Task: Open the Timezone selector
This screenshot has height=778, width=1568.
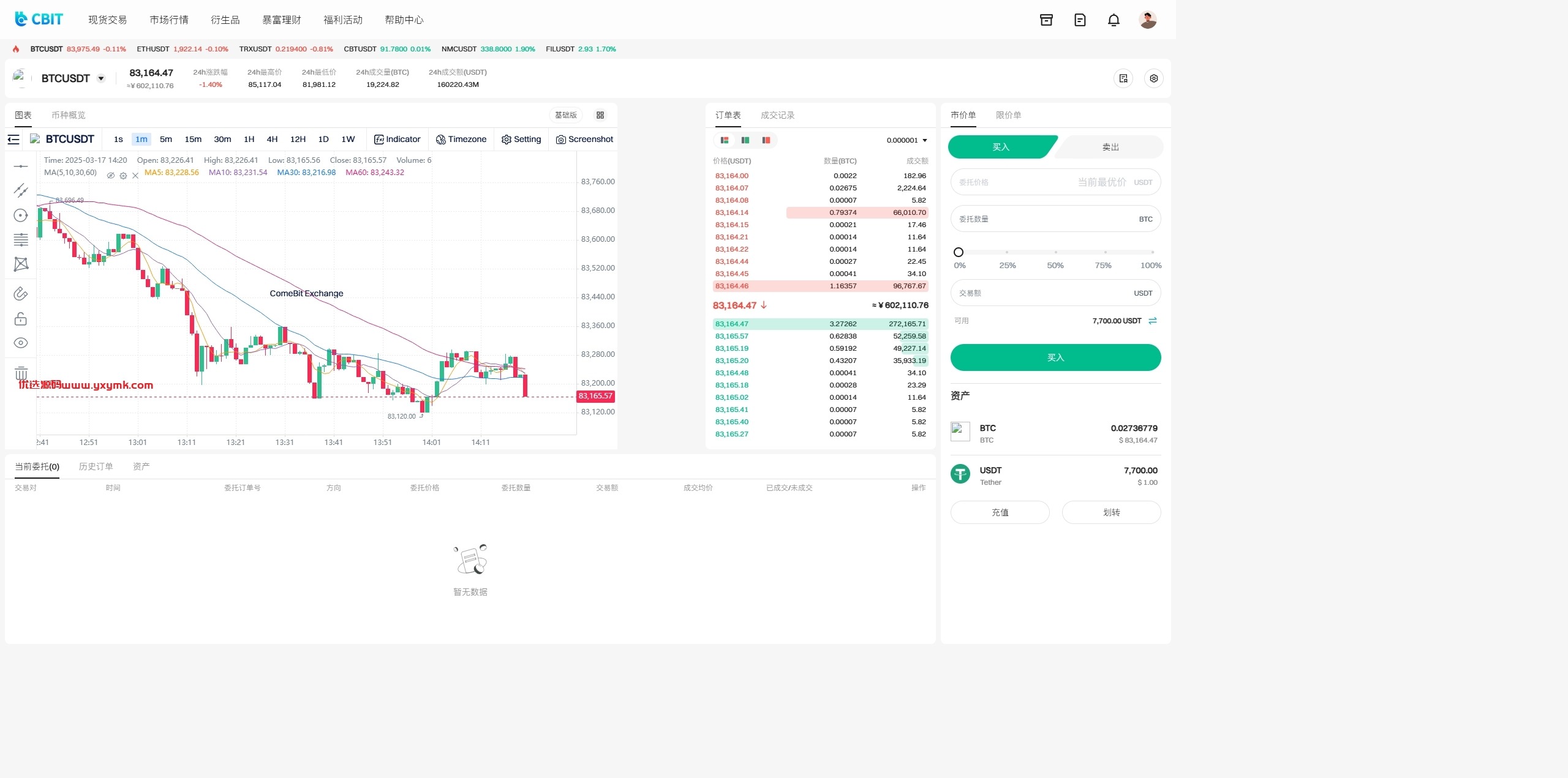Action: 461,140
